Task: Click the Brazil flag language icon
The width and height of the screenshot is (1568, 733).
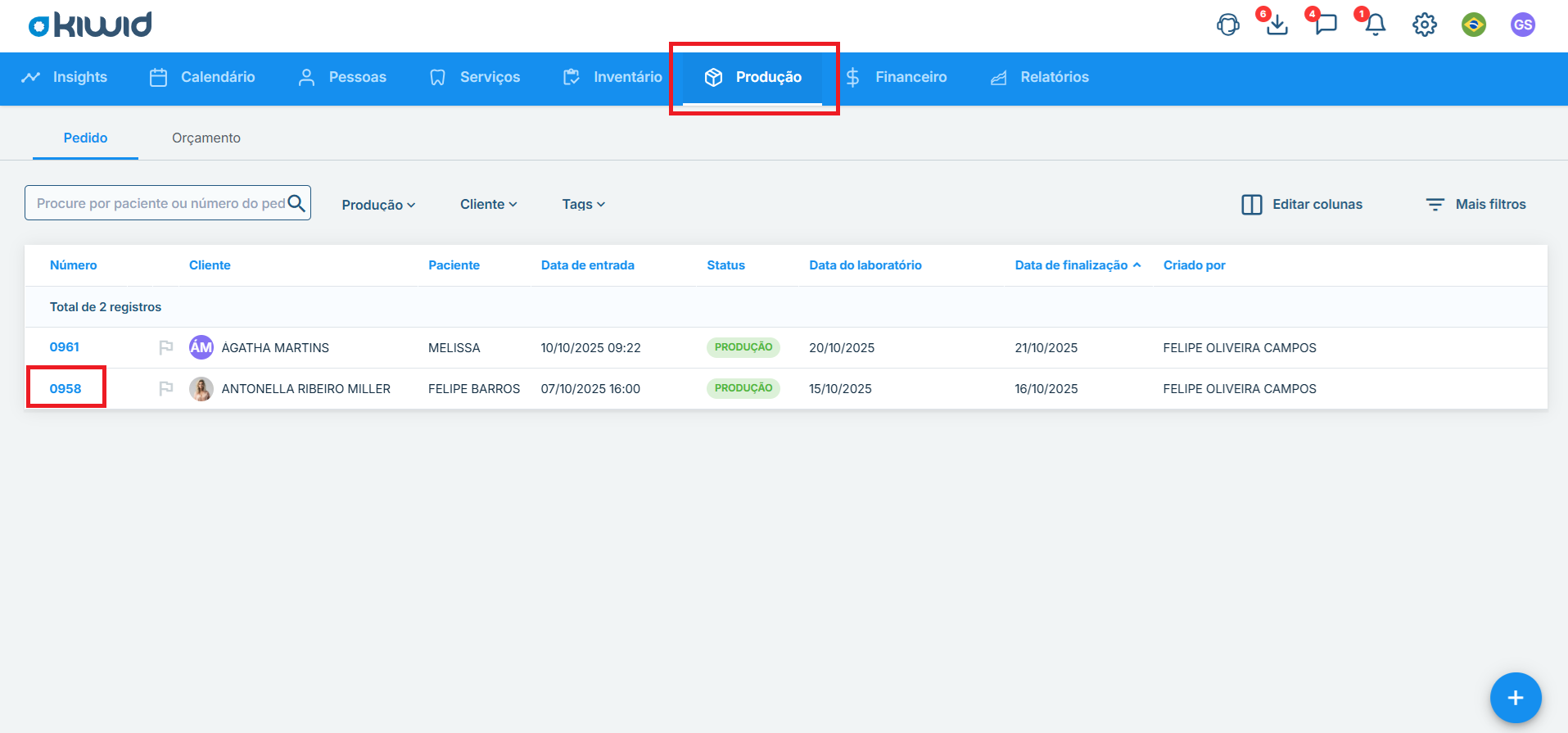Action: [x=1473, y=25]
